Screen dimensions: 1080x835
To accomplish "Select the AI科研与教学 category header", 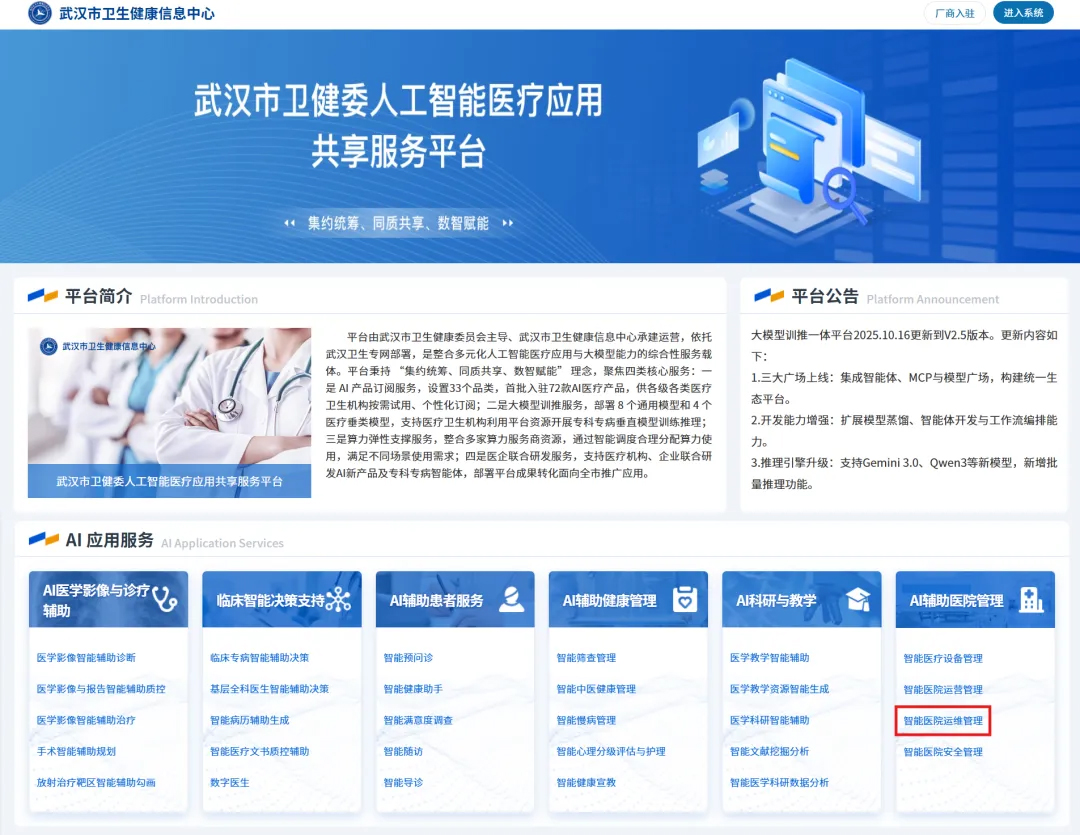I will [777, 600].
